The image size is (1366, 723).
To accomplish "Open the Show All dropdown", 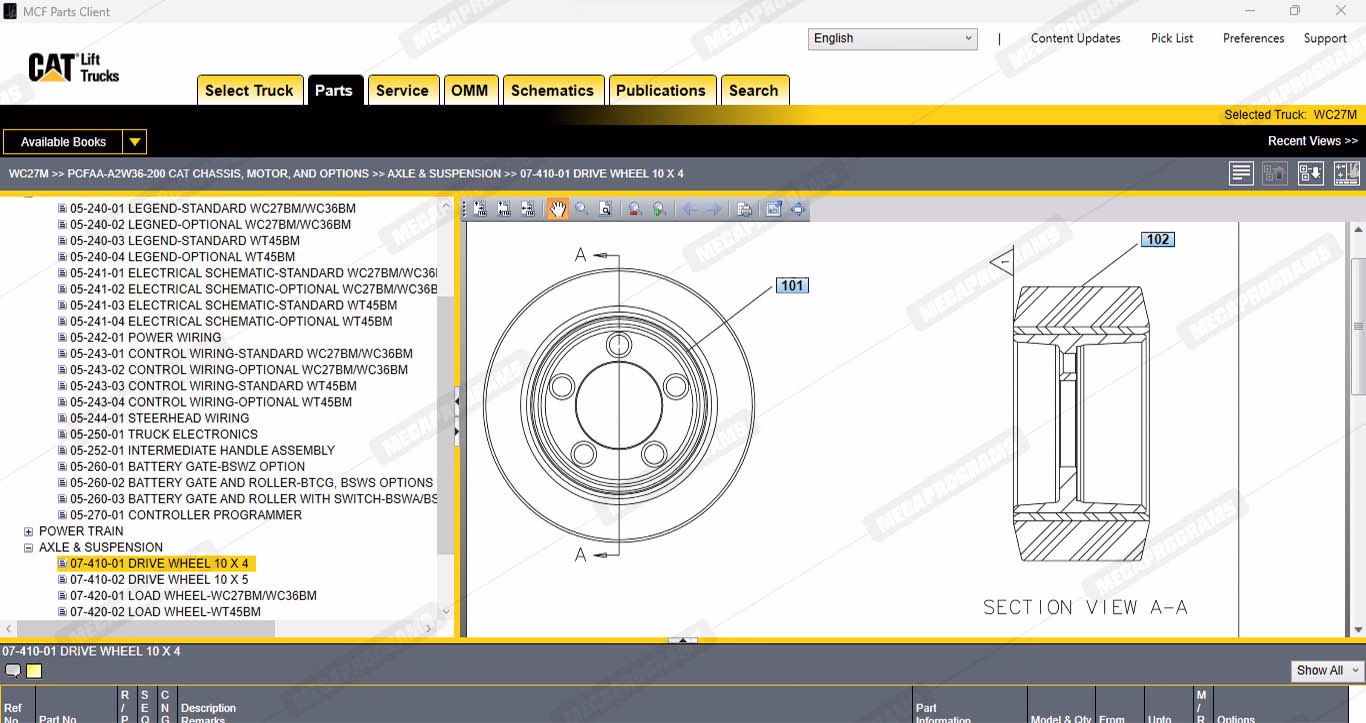I will [x=1327, y=670].
